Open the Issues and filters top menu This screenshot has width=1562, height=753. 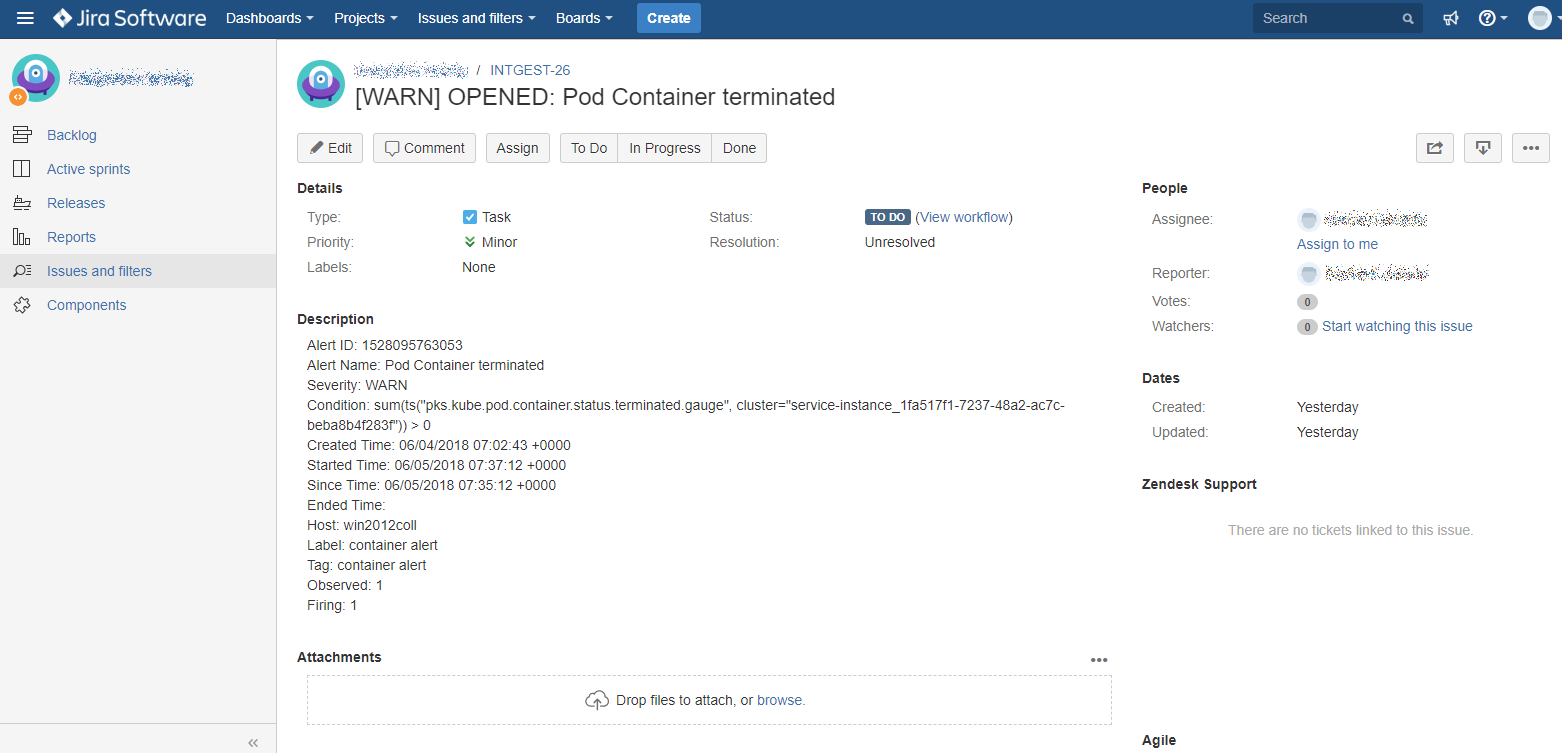[x=476, y=18]
